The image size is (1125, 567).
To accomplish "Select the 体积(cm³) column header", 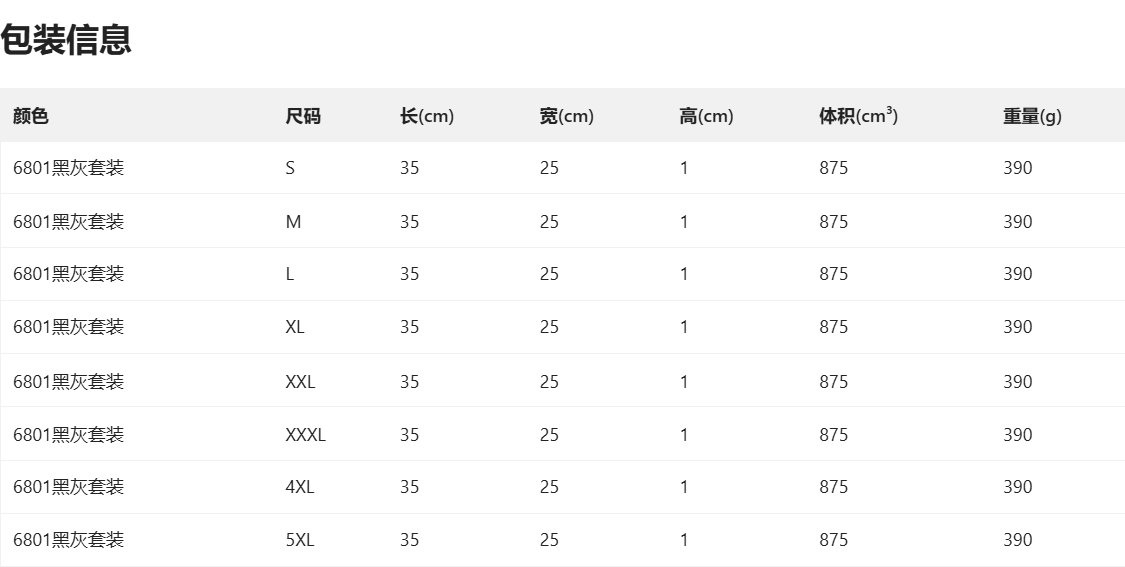I will click(x=858, y=116).
